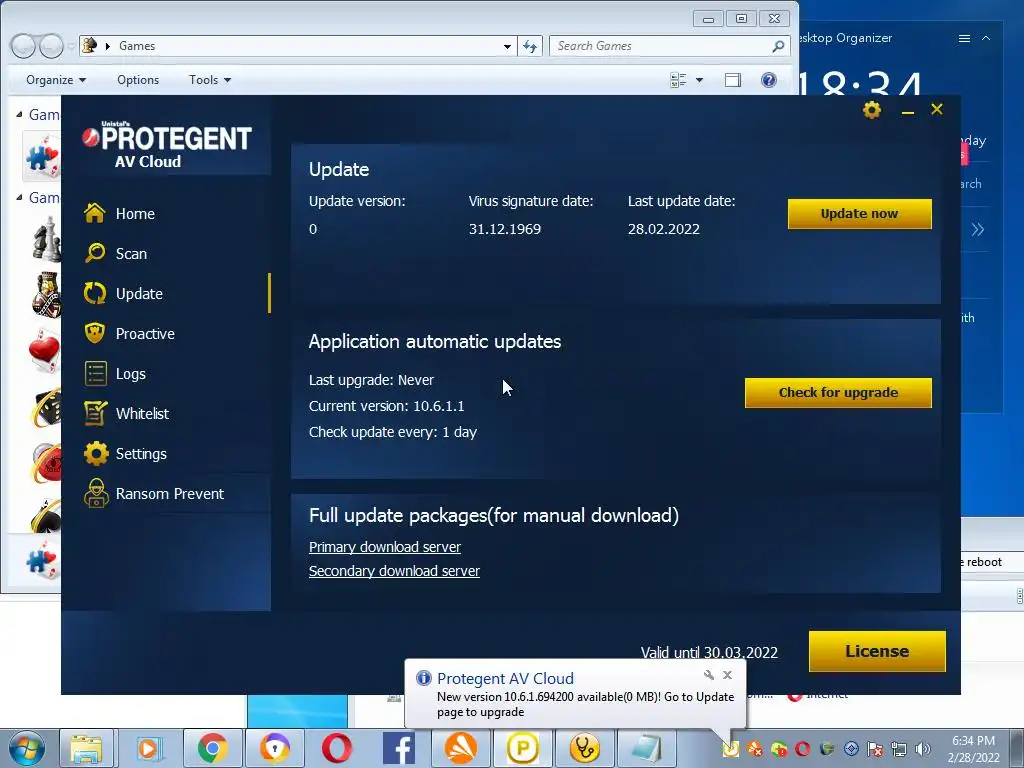Viewport: 1024px width, 768px height.
Task: Click the Protegent AV Cloud logo
Action: point(167,145)
